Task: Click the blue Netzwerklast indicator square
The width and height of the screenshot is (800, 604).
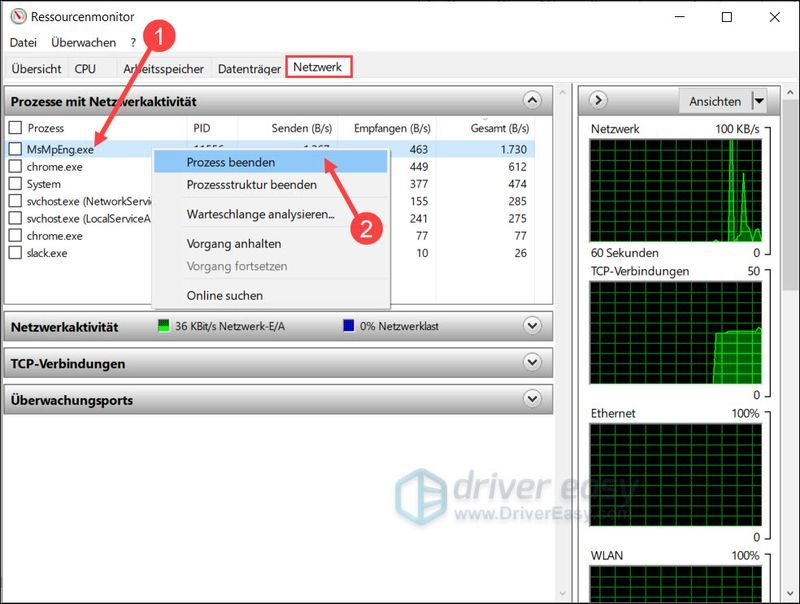Action: [348, 326]
